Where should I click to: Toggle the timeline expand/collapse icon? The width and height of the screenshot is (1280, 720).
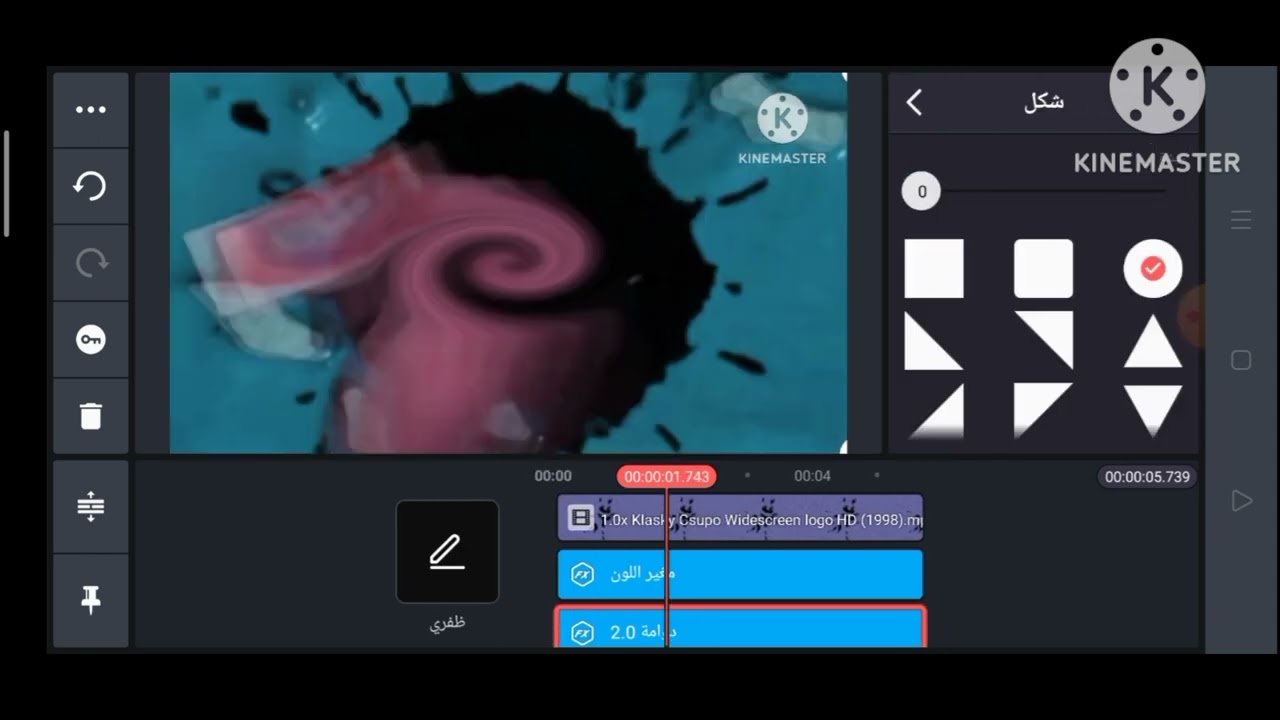point(91,507)
